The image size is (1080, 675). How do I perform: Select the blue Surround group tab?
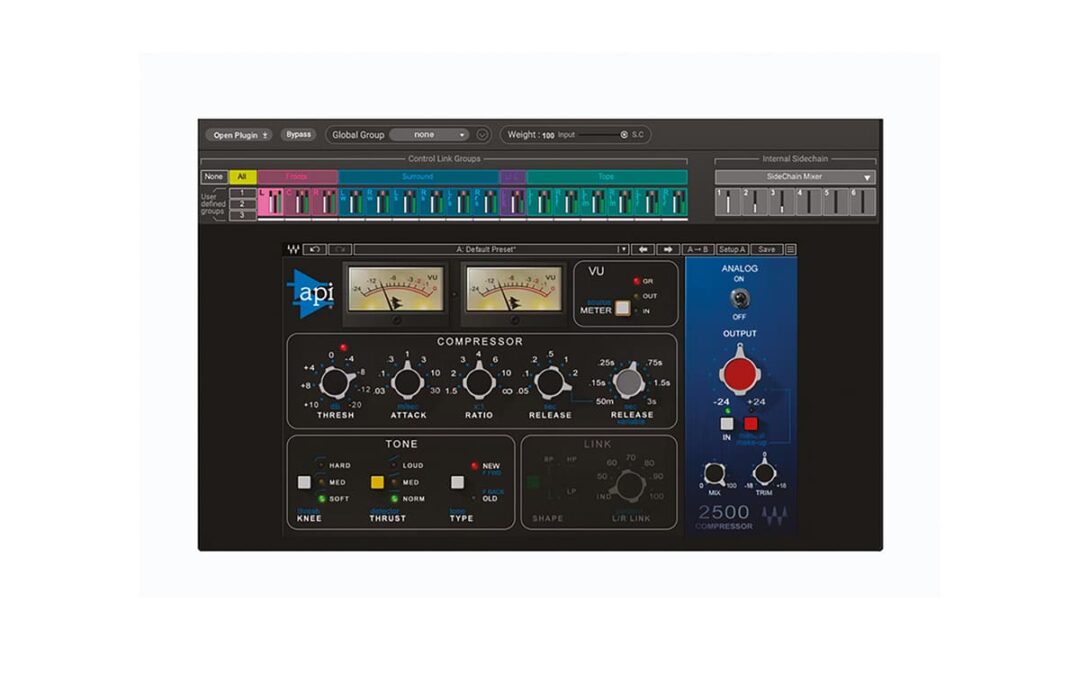418,177
